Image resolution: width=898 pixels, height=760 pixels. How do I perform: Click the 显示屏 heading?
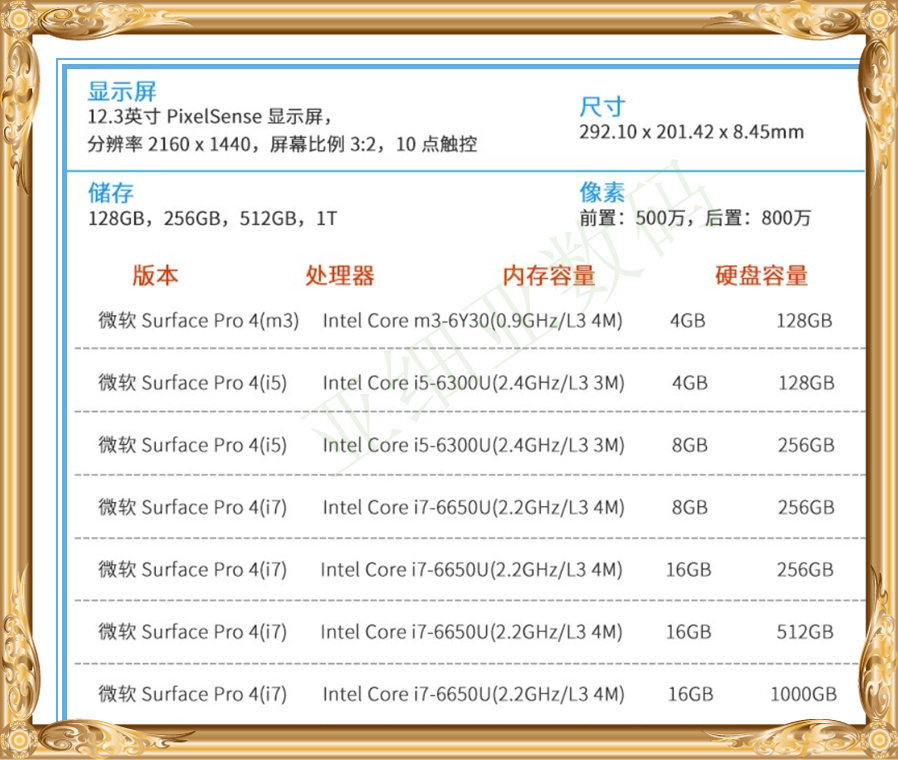click(122, 91)
